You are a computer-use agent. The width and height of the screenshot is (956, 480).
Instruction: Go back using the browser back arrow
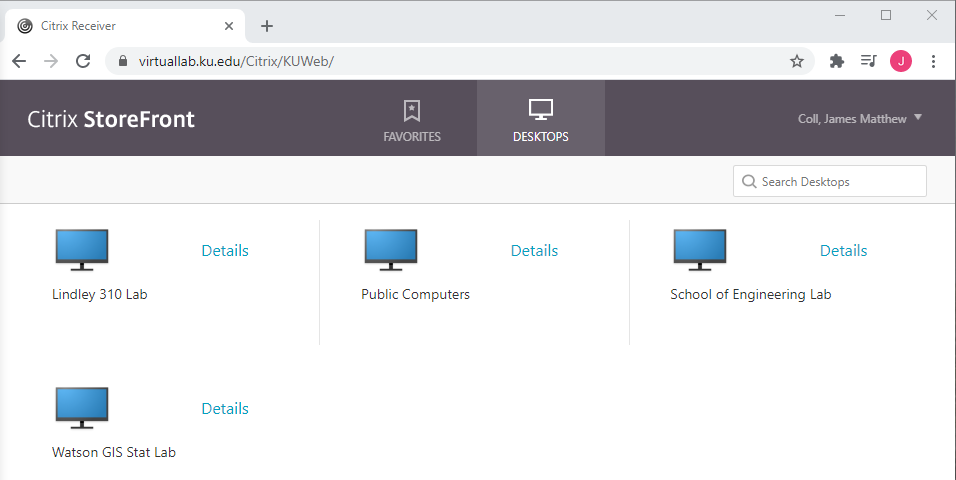point(19,61)
